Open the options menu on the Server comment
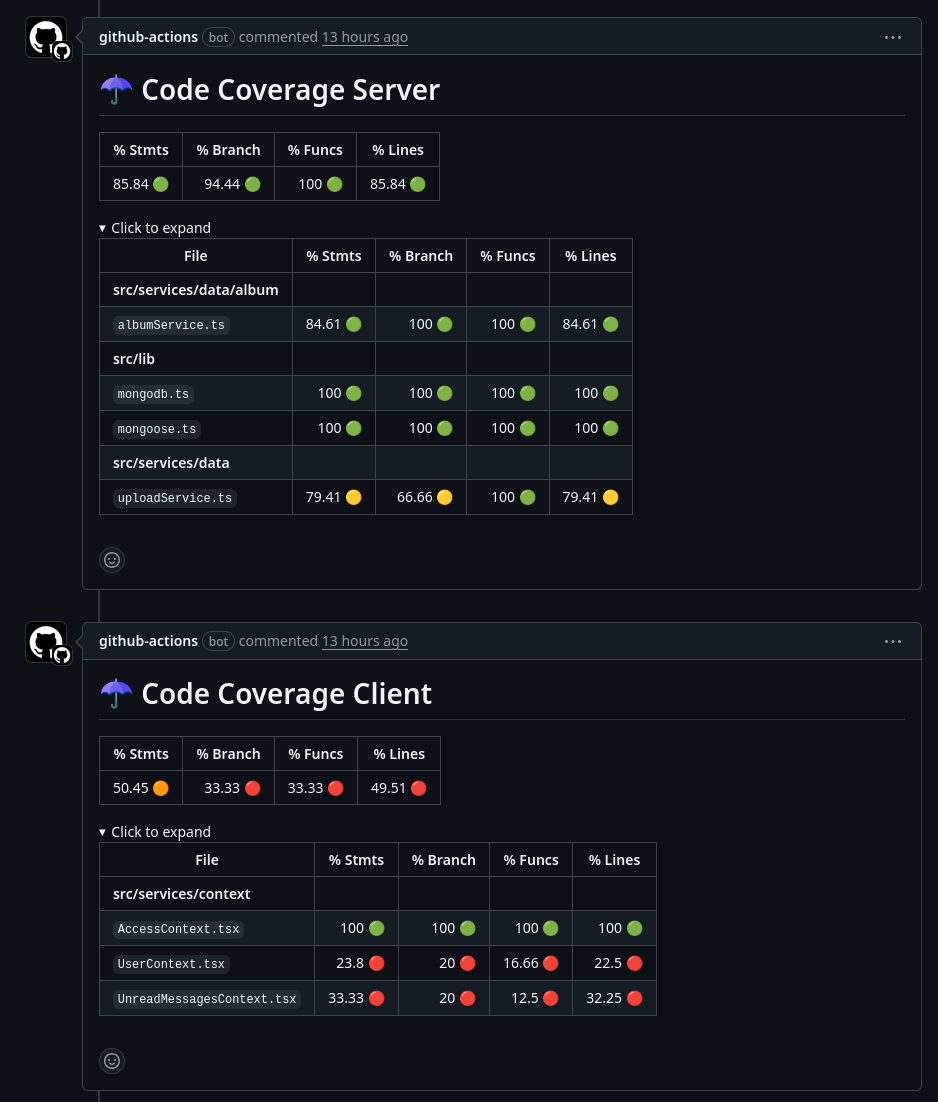This screenshot has width=938, height=1102. [893, 37]
